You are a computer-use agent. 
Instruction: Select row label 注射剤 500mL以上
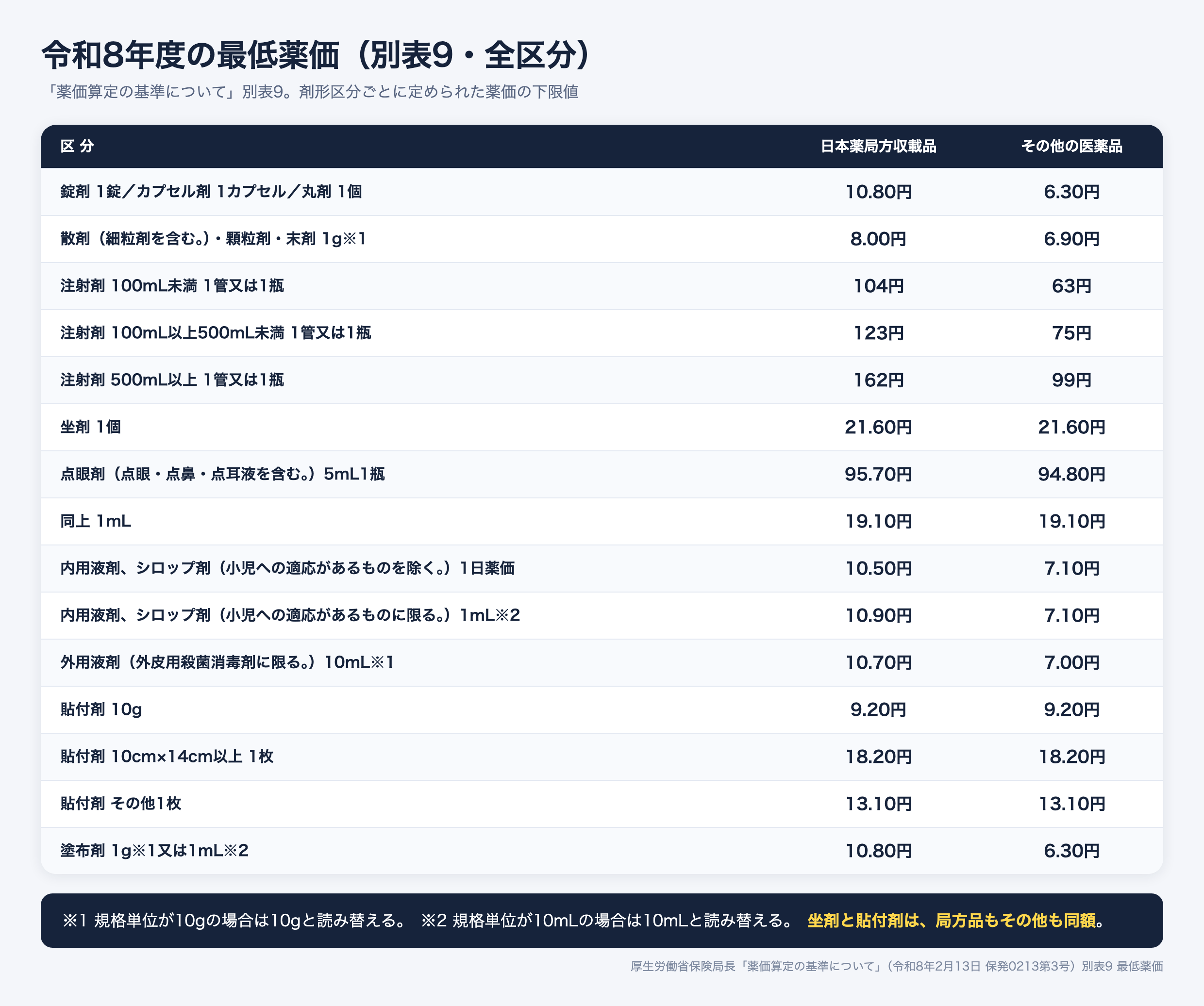(x=172, y=379)
